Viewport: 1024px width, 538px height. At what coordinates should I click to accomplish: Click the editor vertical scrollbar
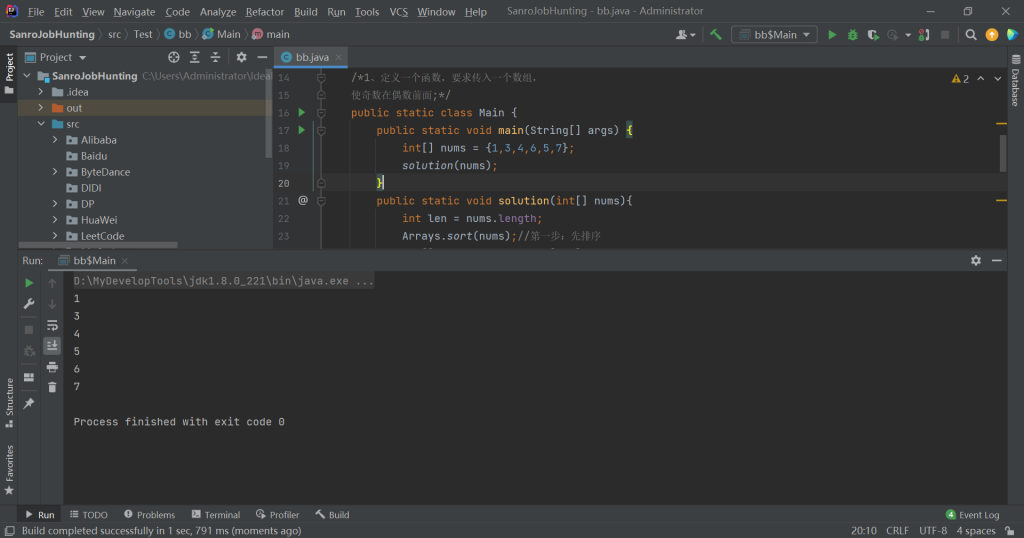tap(1003, 153)
